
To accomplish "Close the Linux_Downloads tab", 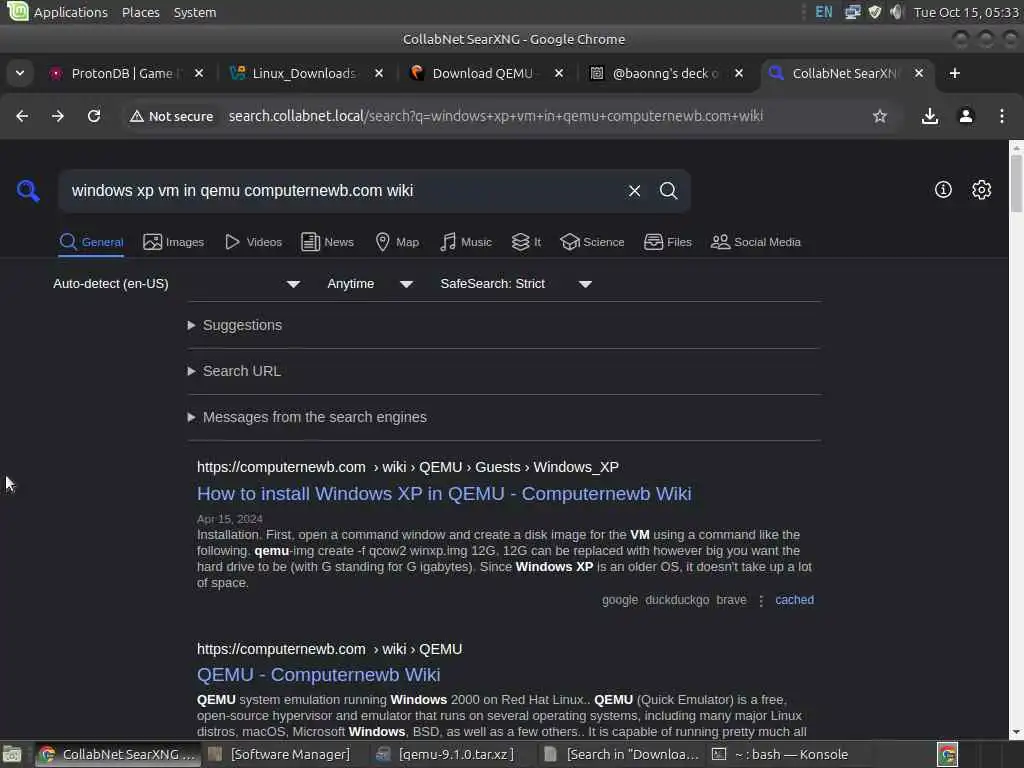I will click(379, 73).
